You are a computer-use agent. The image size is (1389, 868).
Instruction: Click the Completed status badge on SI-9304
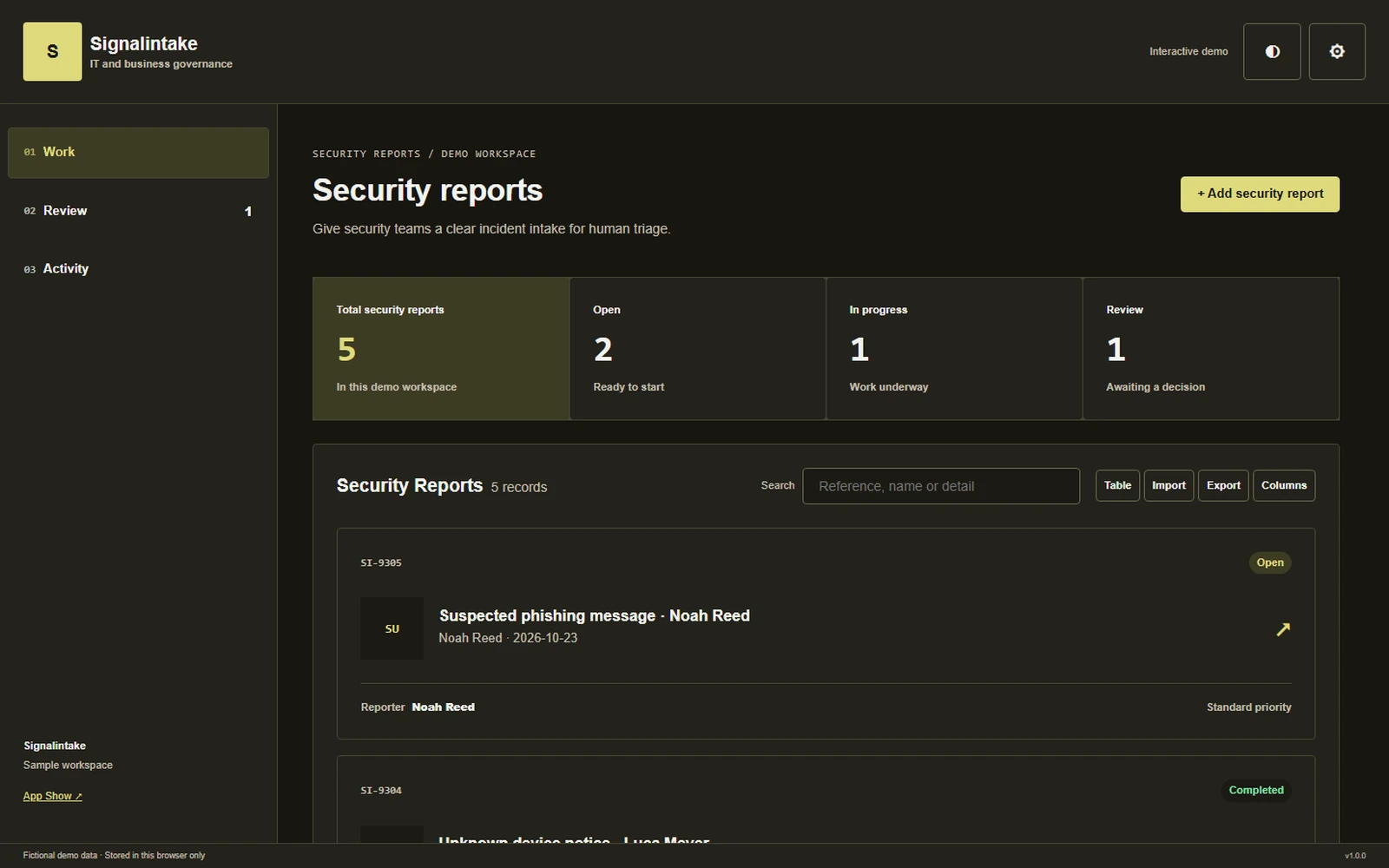[1256, 790]
